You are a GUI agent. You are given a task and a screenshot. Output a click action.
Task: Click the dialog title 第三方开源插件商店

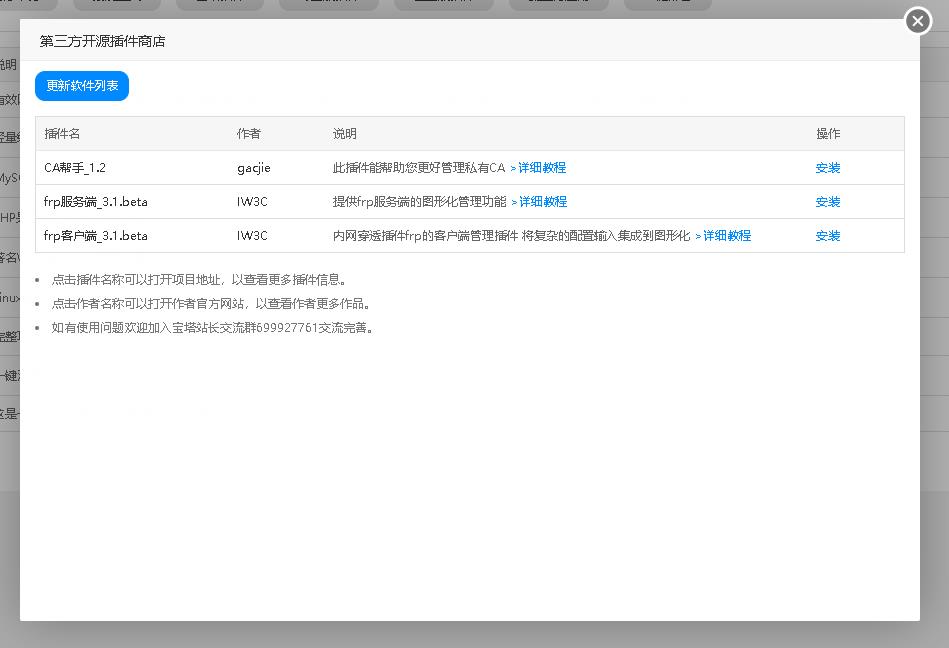tap(102, 41)
